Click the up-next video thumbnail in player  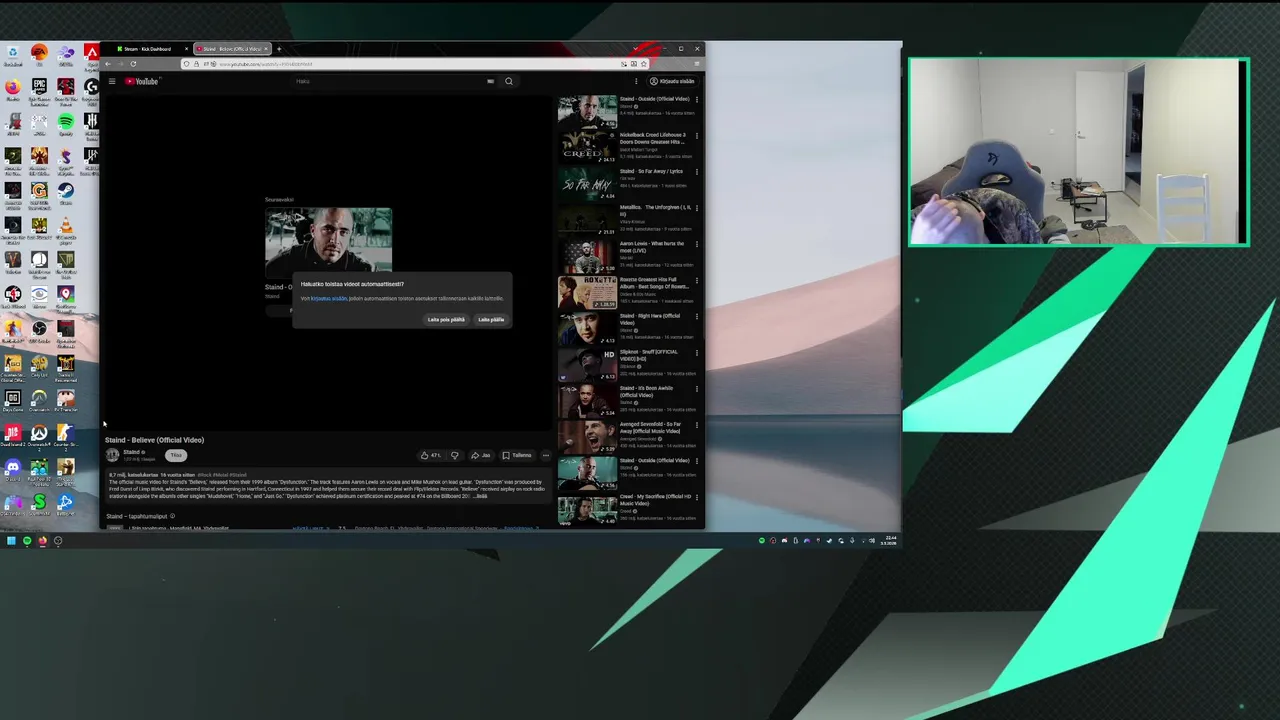(x=328, y=240)
